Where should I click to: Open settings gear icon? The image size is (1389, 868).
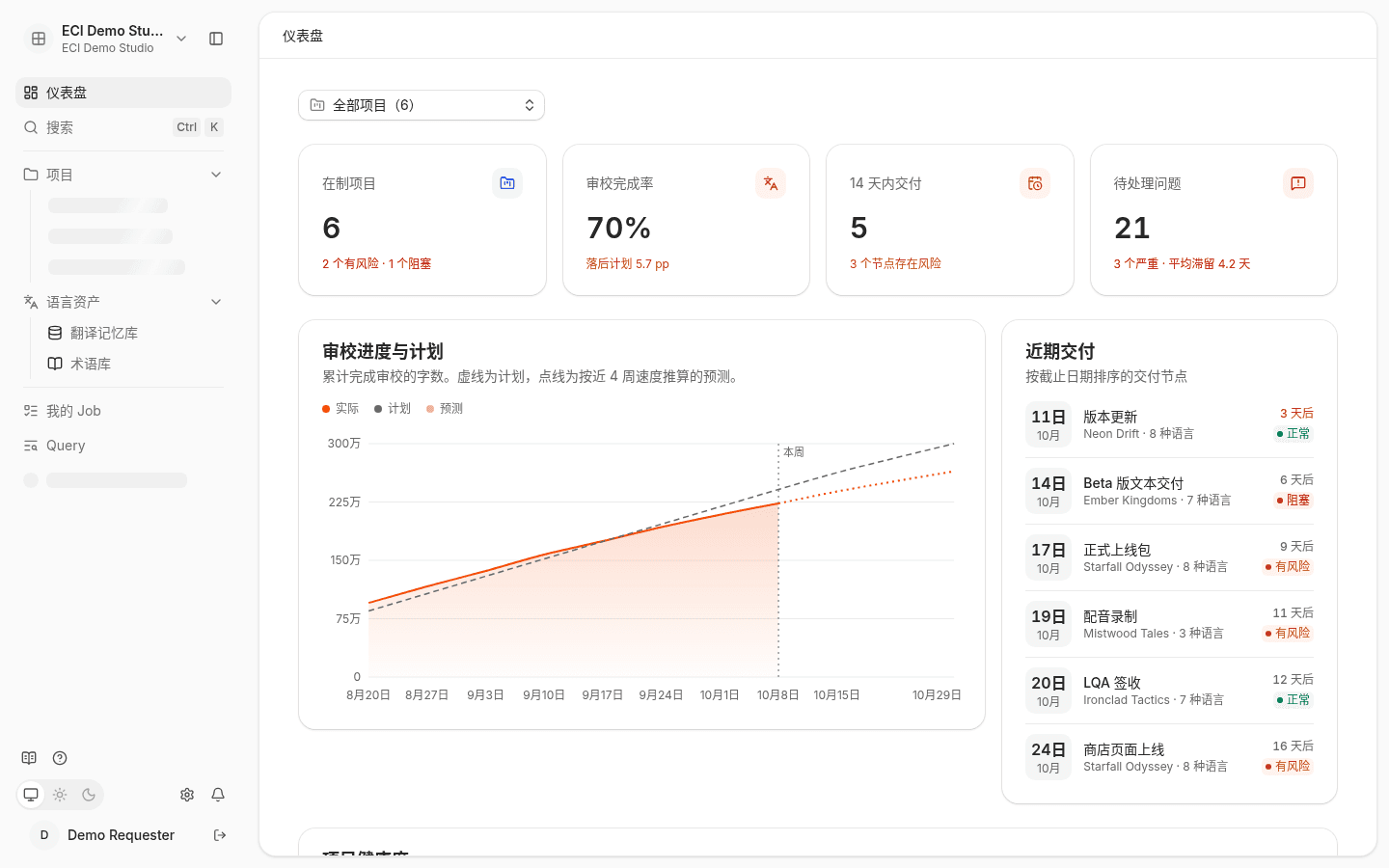point(187,795)
